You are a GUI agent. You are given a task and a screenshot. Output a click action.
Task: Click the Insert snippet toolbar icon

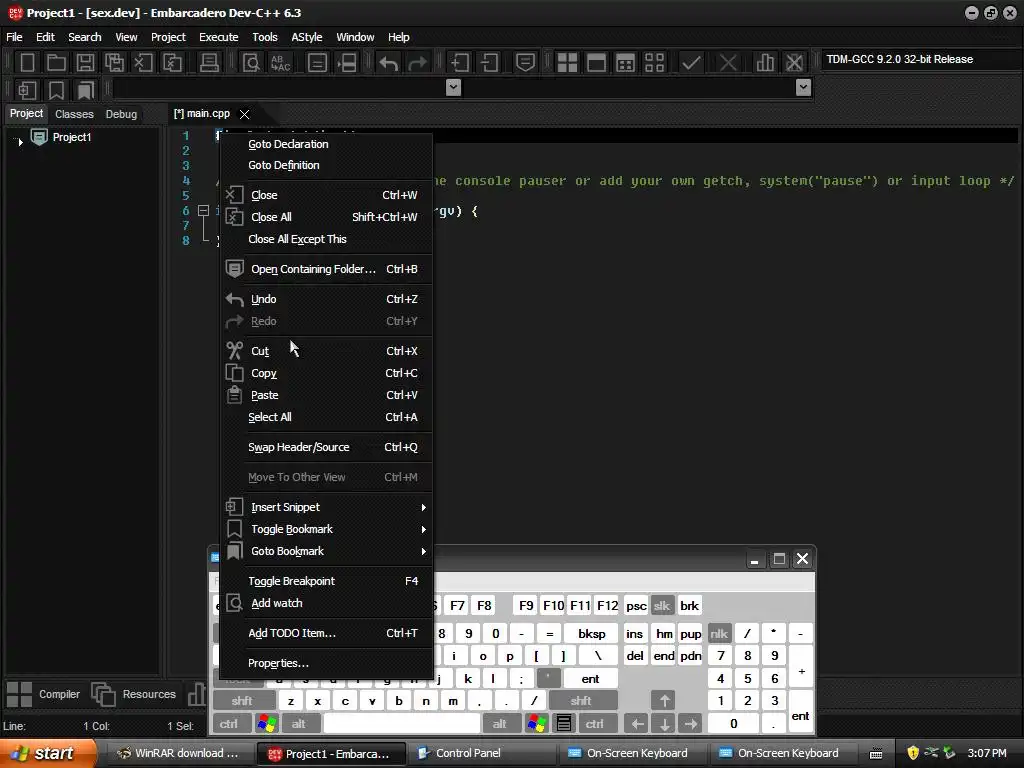[x=27, y=90]
